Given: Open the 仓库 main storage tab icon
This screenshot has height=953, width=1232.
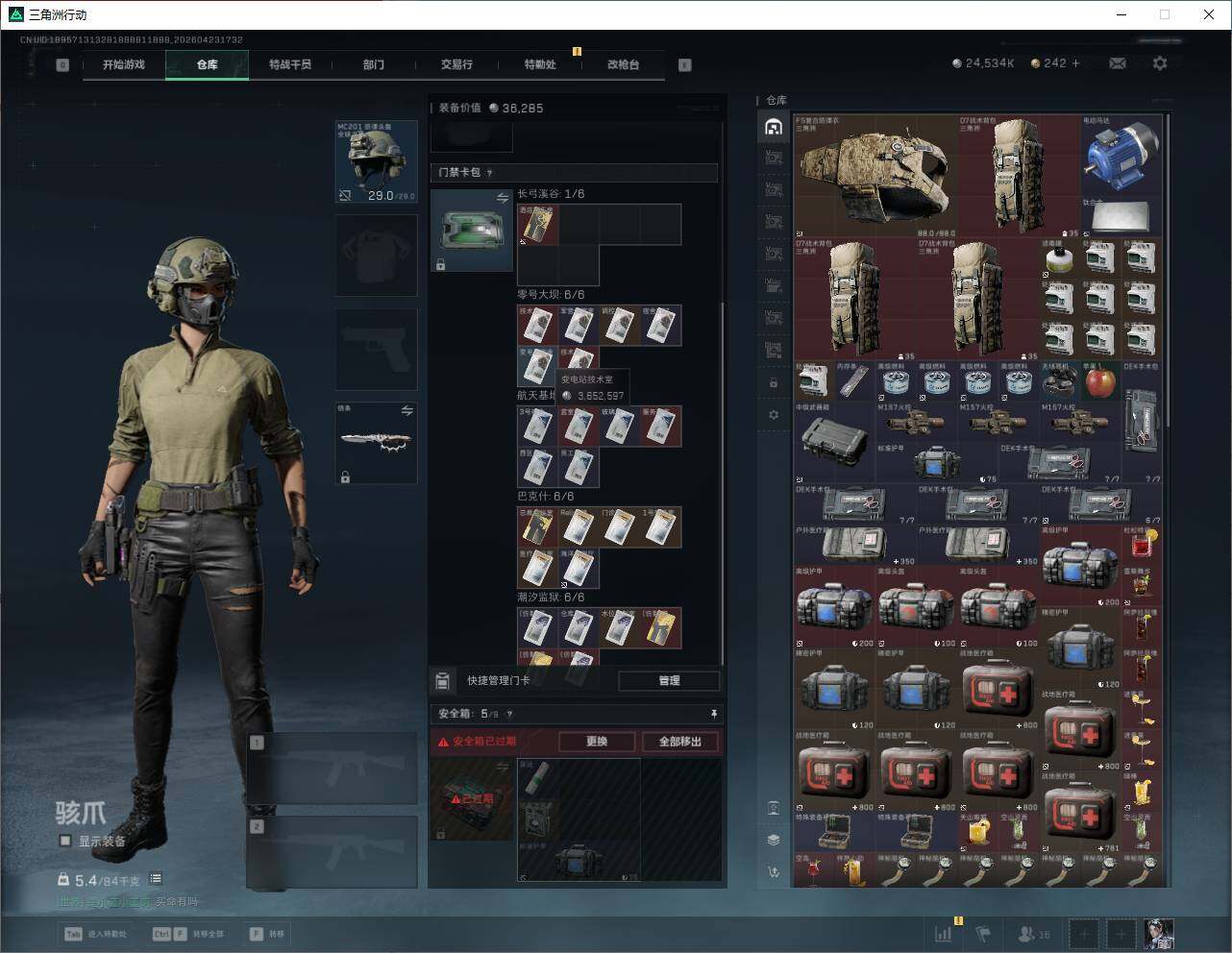Looking at the screenshot, I should 774,126.
